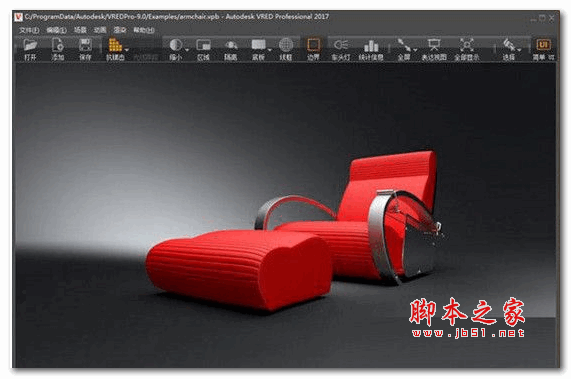Screen dimensions: 571x379
Task: Open the 帮助(H) Help menu
Action: coord(144,30)
